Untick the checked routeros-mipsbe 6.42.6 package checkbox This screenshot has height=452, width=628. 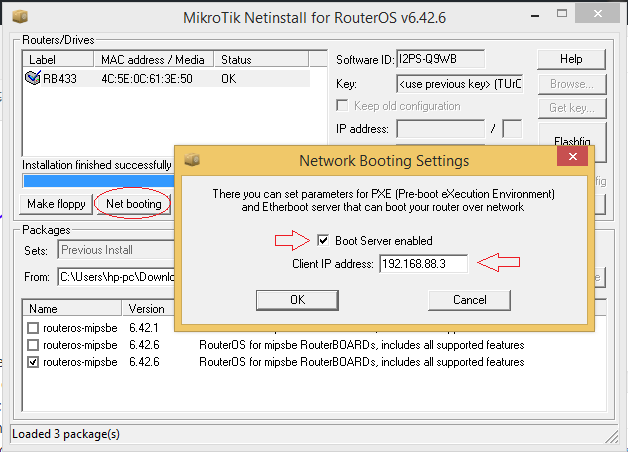click(x=33, y=362)
